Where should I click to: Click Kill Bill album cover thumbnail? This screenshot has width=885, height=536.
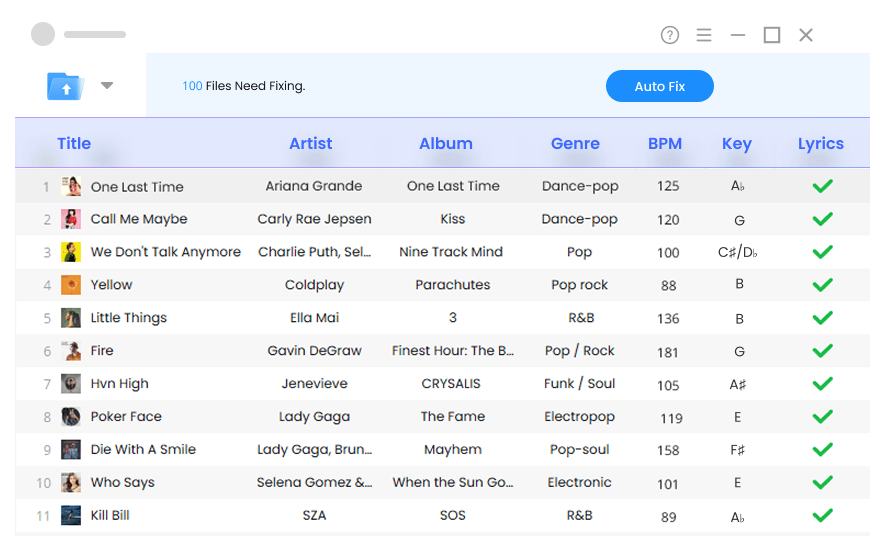pyautogui.click(x=71, y=515)
